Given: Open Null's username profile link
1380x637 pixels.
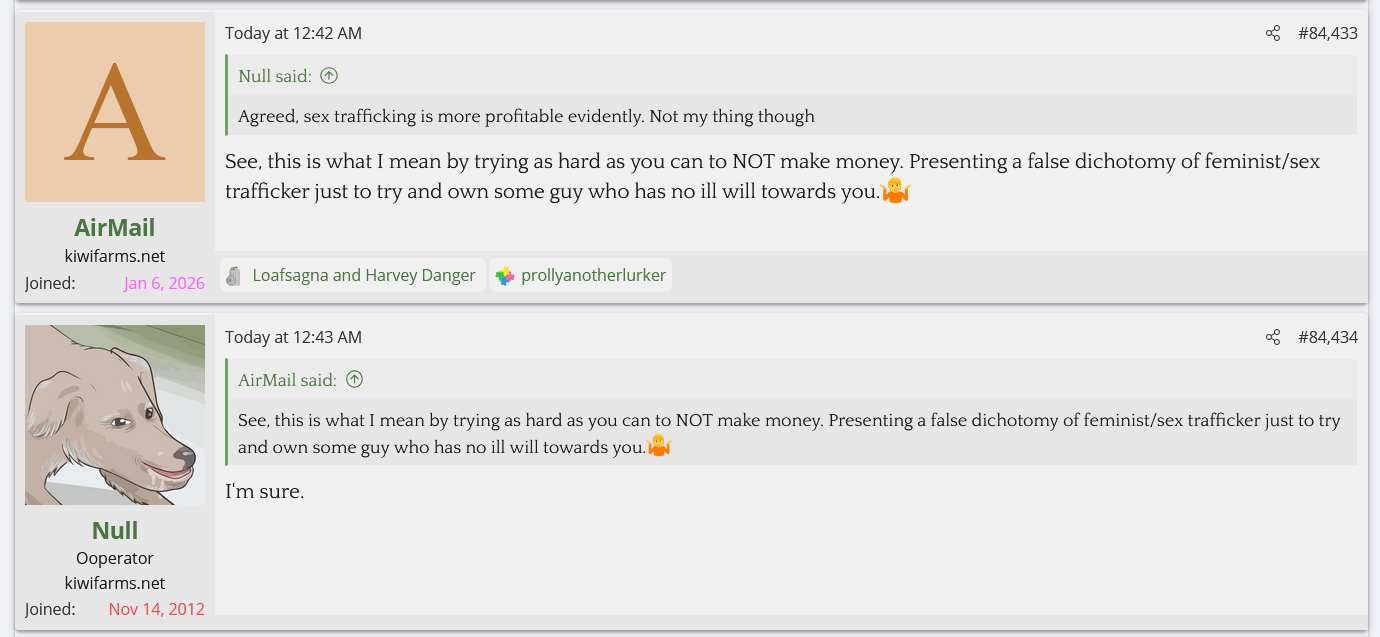Looking at the screenshot, I should click(x=115, y=531).
